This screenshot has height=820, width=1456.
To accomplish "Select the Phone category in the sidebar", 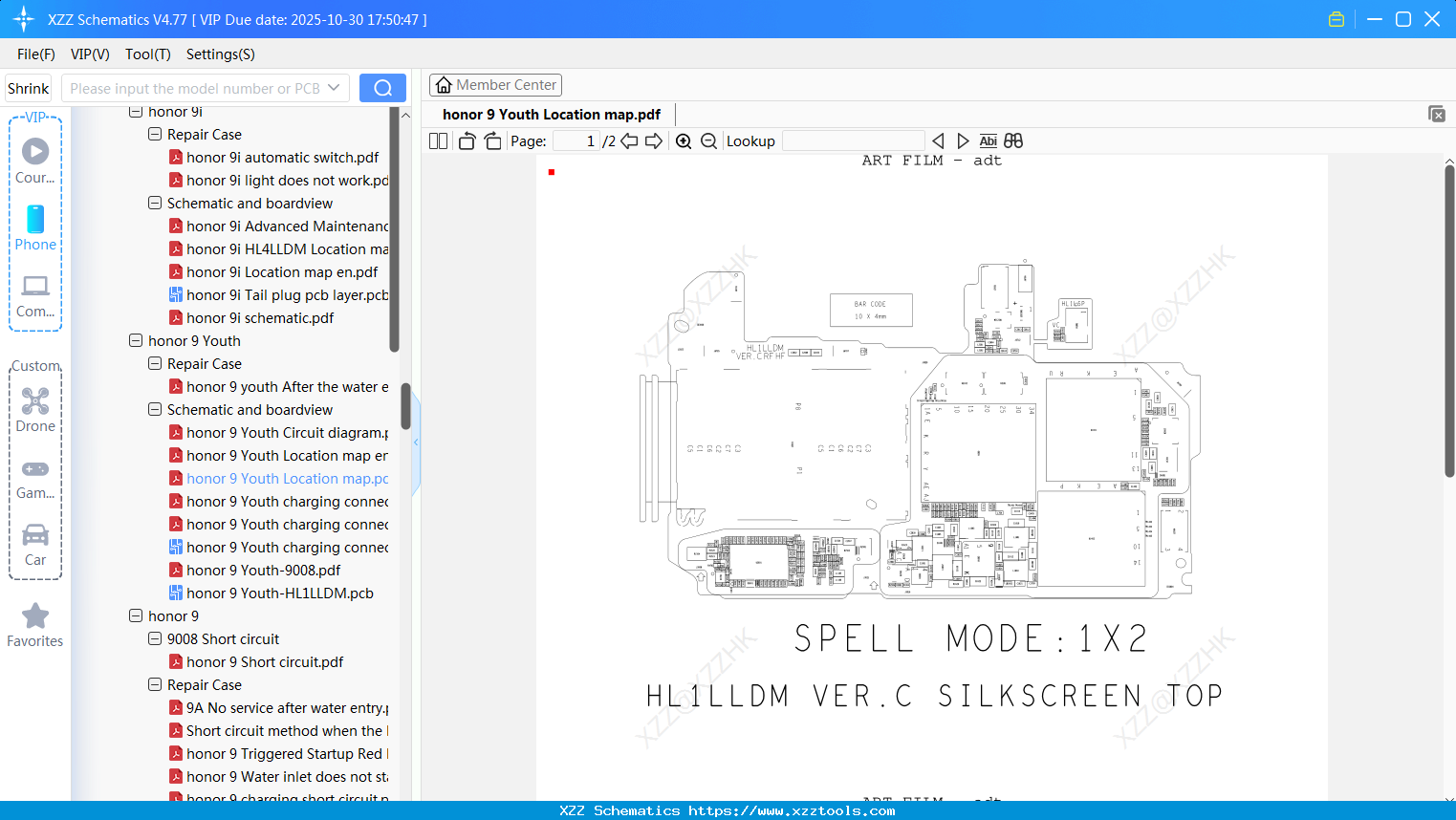I will click(x=35, y=228).
